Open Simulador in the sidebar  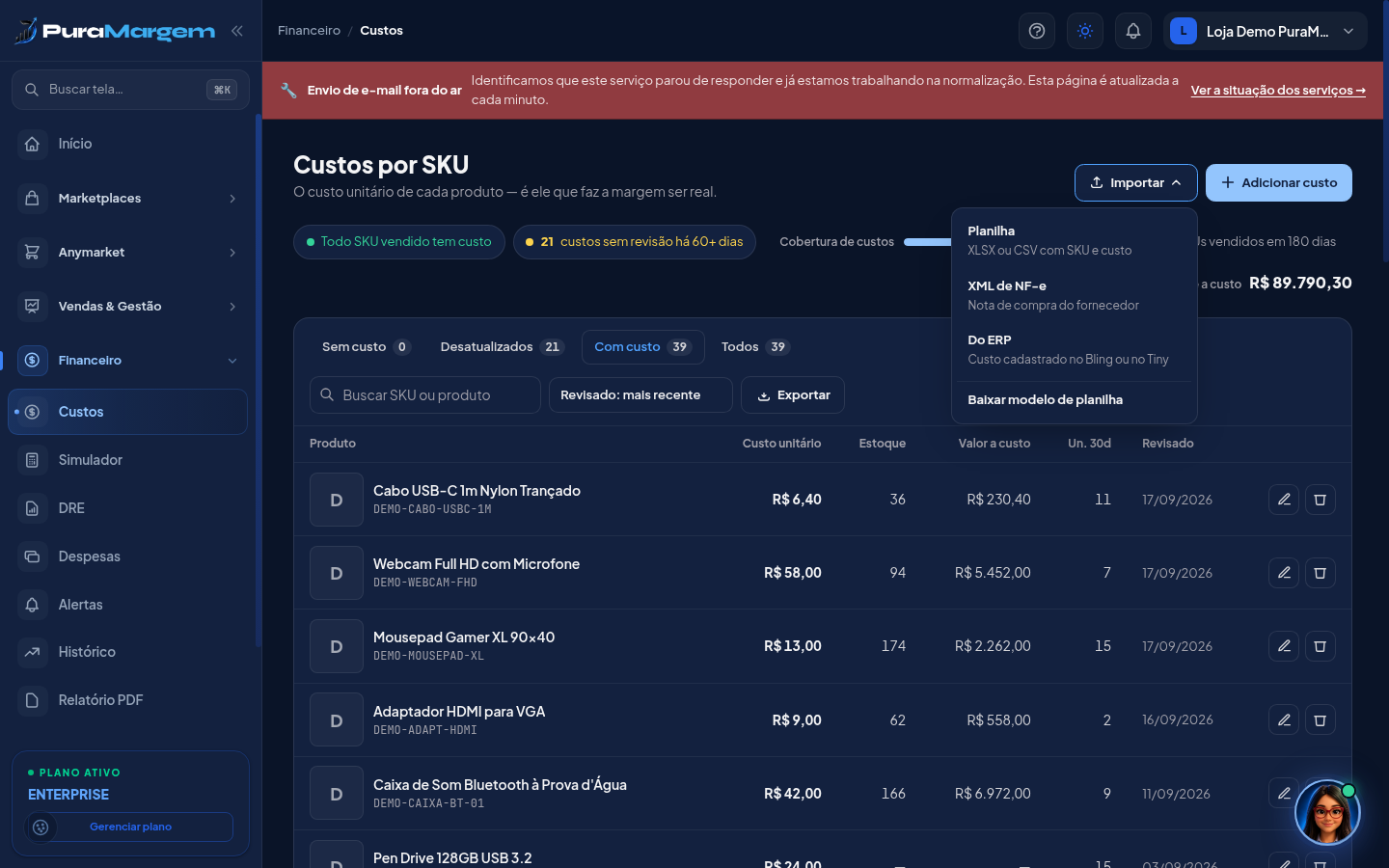click(128, 460)
